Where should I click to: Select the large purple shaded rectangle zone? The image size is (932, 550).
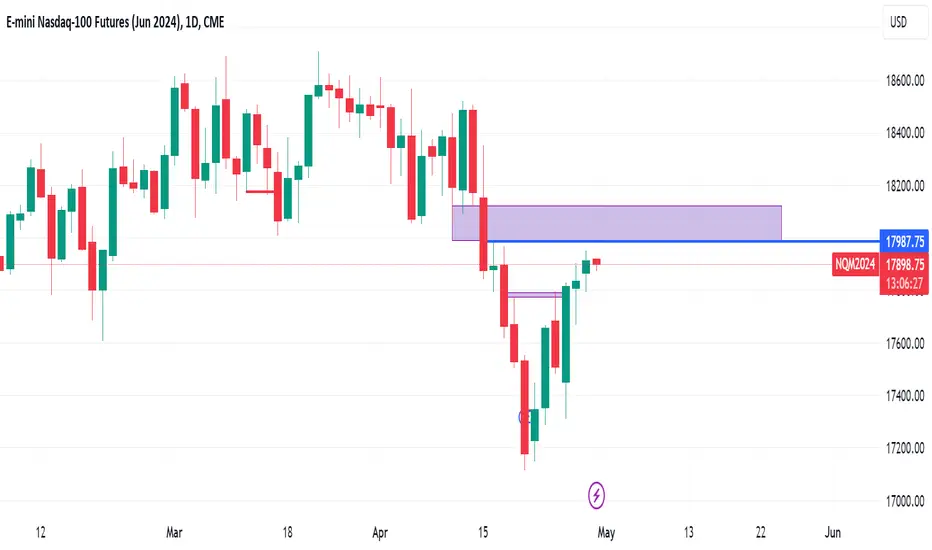pyautogui.click(x=616, y=223)
